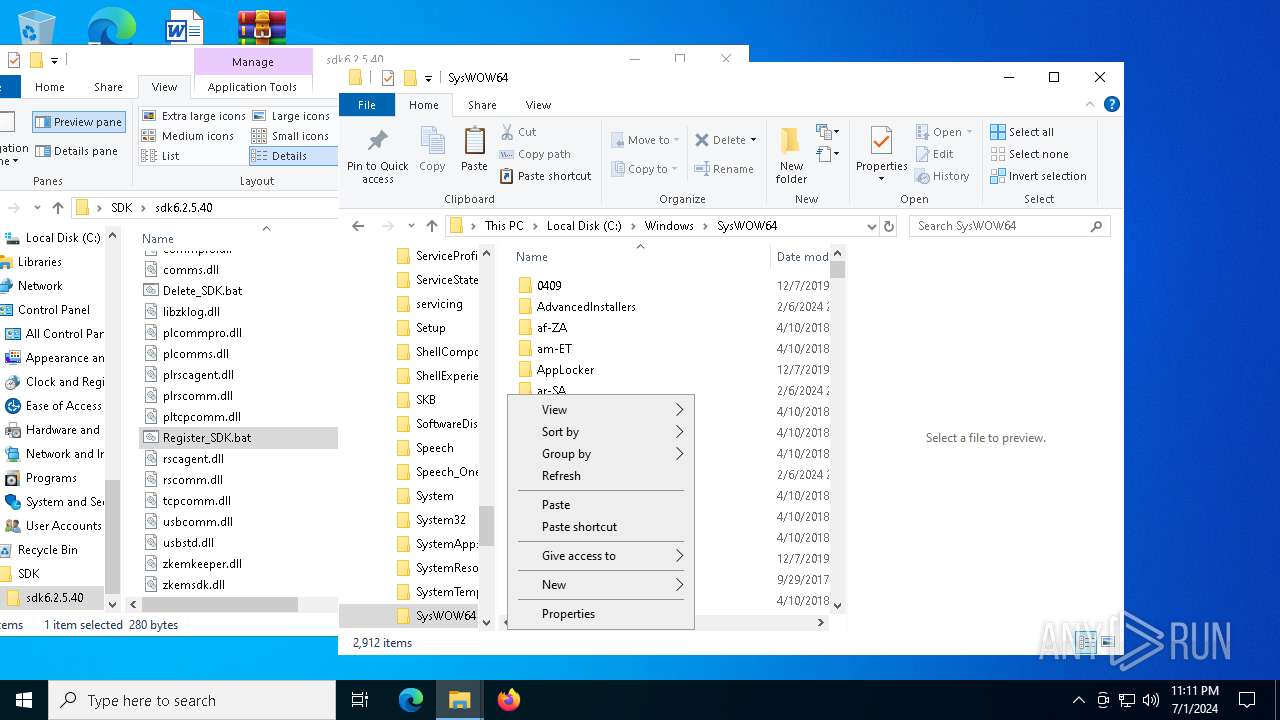
Task: Click the Paste clipboard icon in ribbon
Action: (474, 150)
